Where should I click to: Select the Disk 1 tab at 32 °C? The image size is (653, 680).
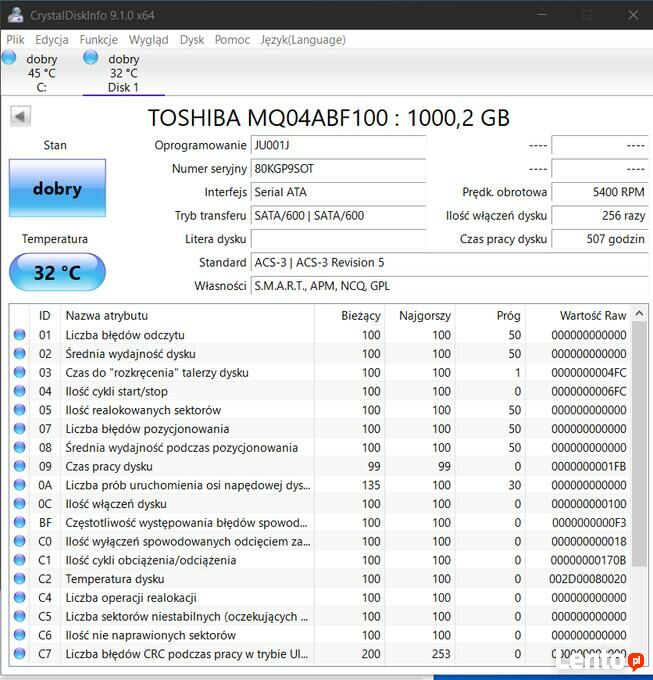coord(123,73)
